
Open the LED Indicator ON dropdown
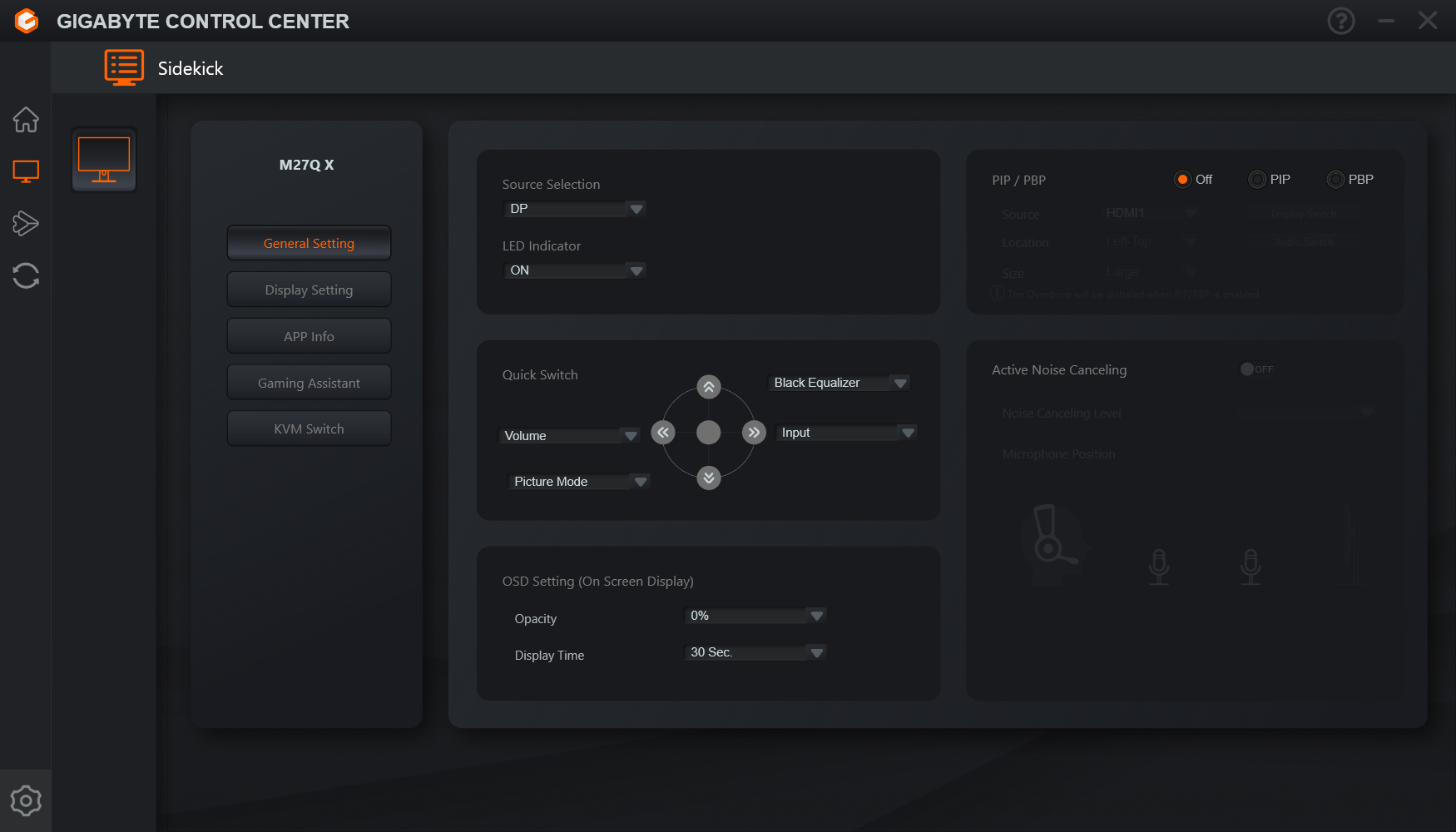click(575, 270)
